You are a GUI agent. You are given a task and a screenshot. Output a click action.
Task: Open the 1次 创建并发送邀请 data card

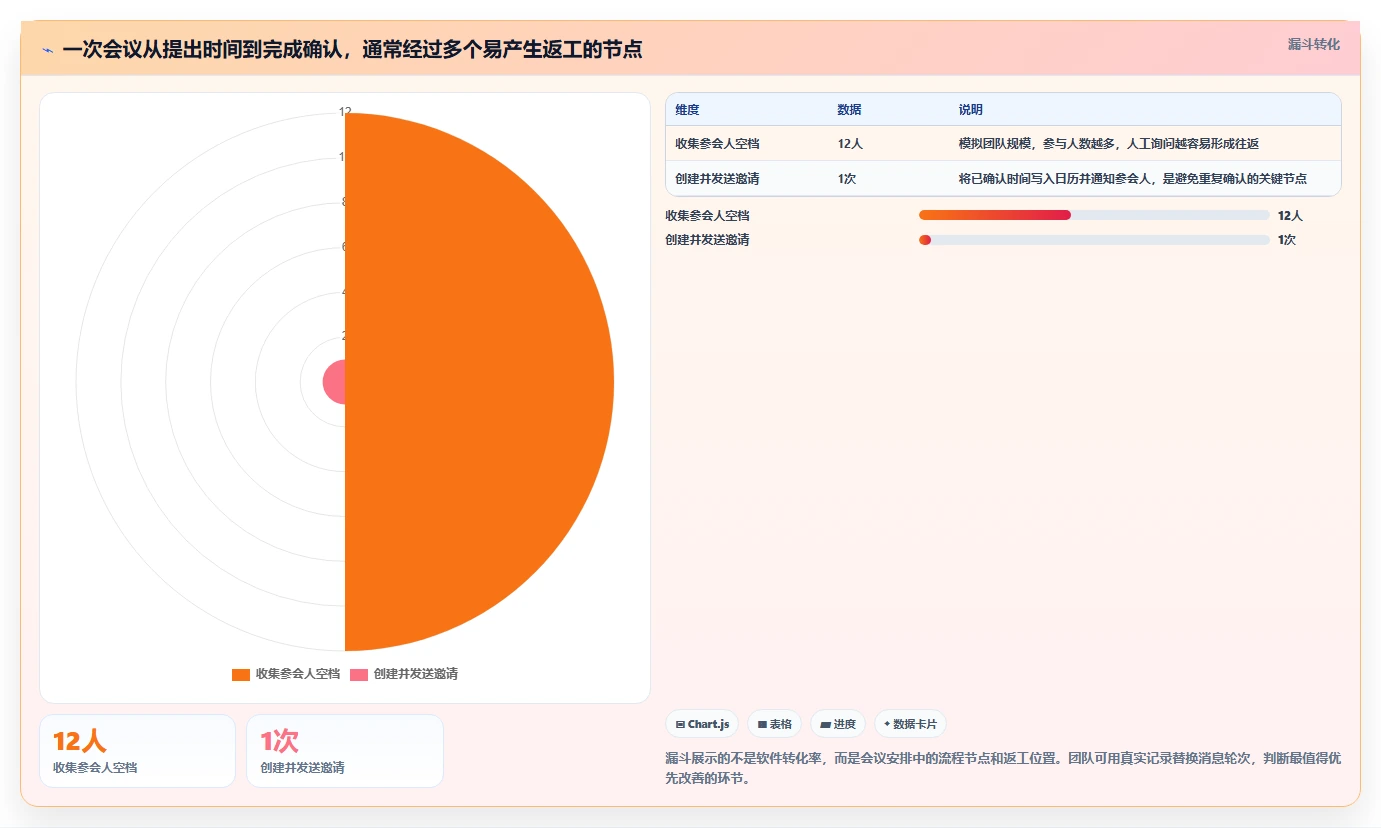click(345, 751)
